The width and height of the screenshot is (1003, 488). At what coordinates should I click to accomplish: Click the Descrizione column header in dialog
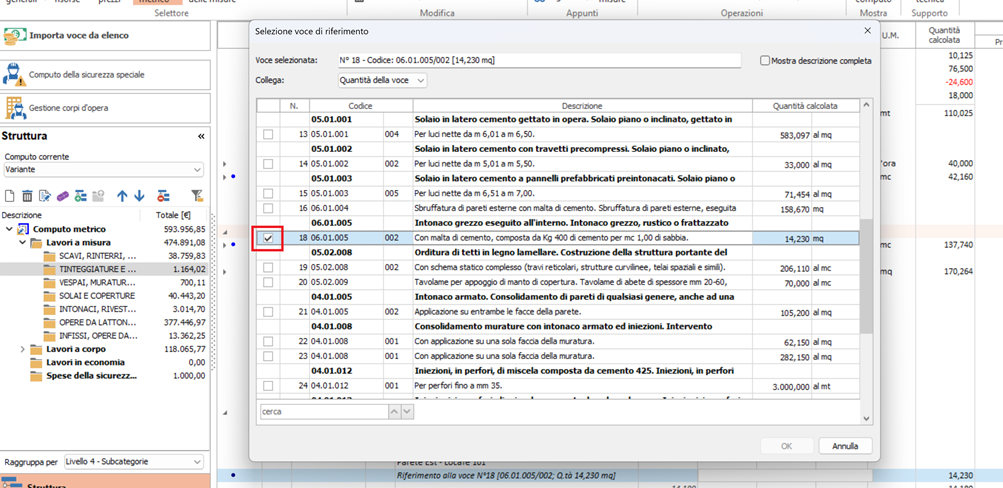(x=582, y=106)
